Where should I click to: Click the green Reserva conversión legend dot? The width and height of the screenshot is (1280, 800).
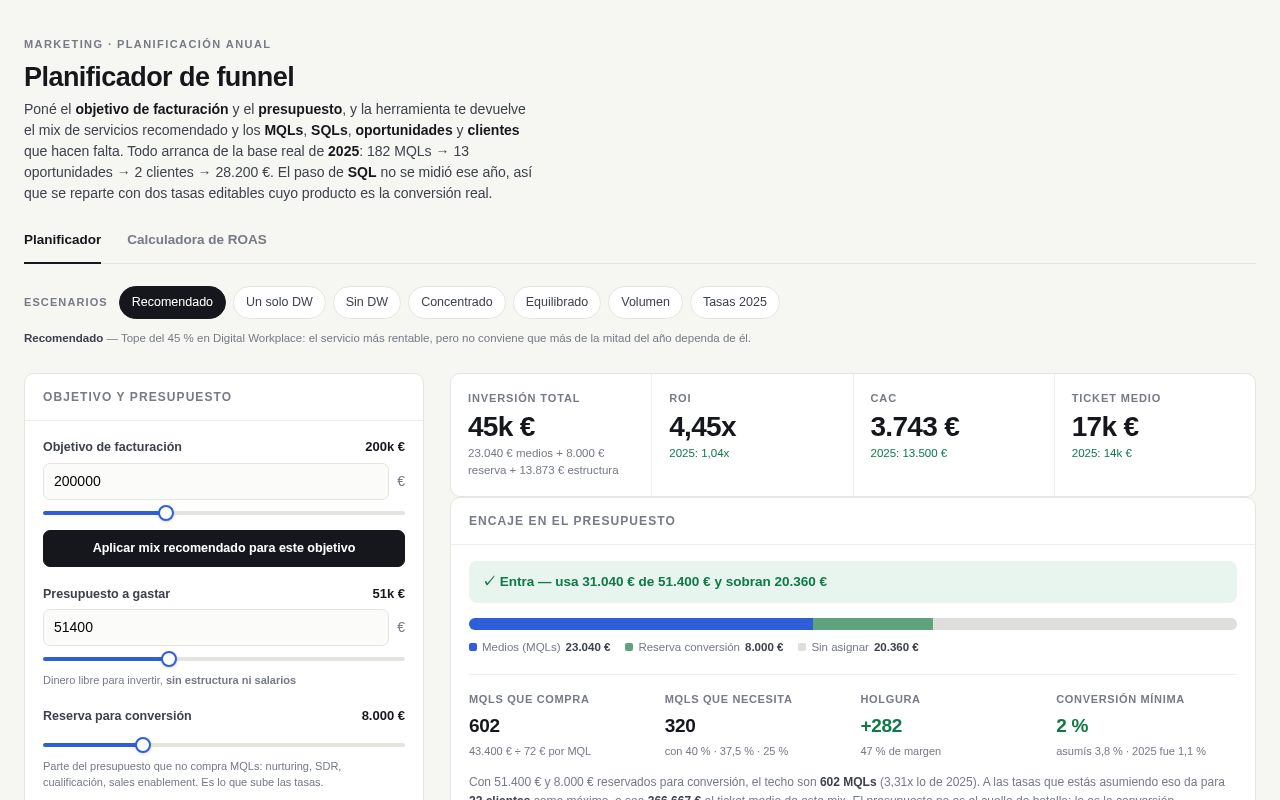[x=629, y=647]
